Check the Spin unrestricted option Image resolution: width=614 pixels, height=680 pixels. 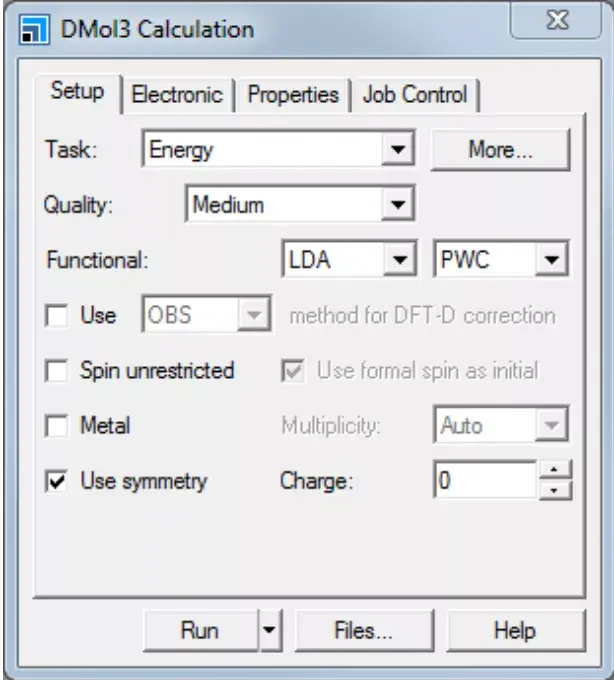pos(57,371)
